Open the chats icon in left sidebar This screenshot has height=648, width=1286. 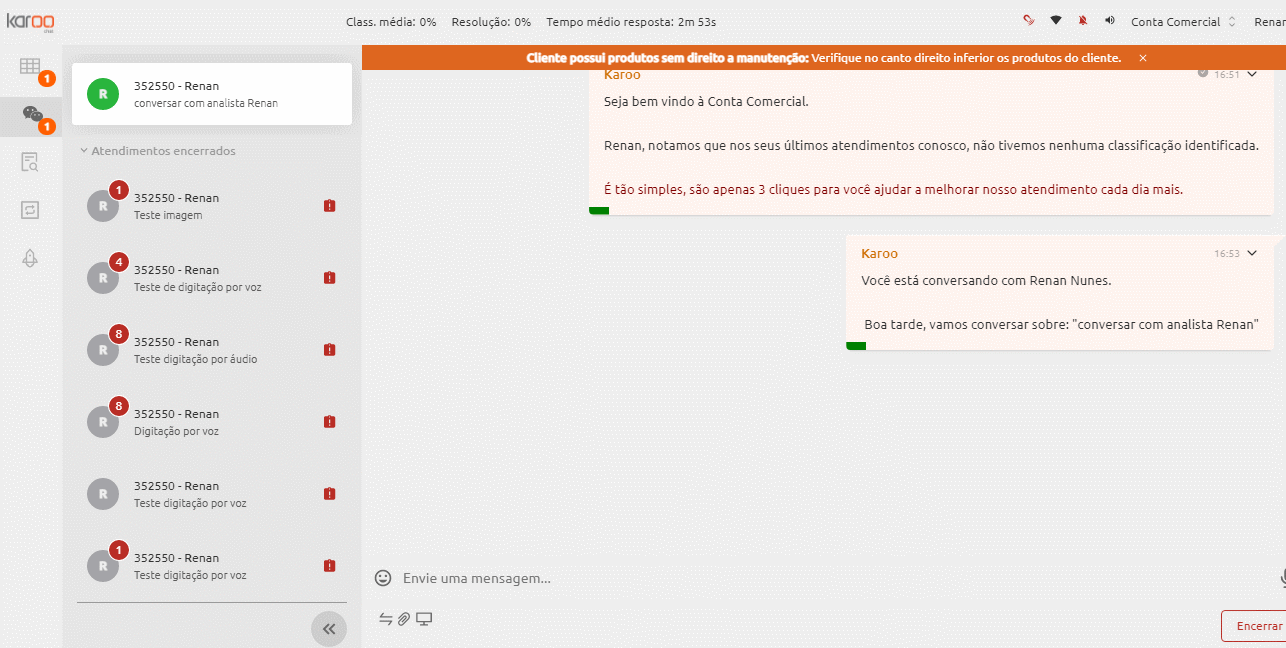[32, 114]
